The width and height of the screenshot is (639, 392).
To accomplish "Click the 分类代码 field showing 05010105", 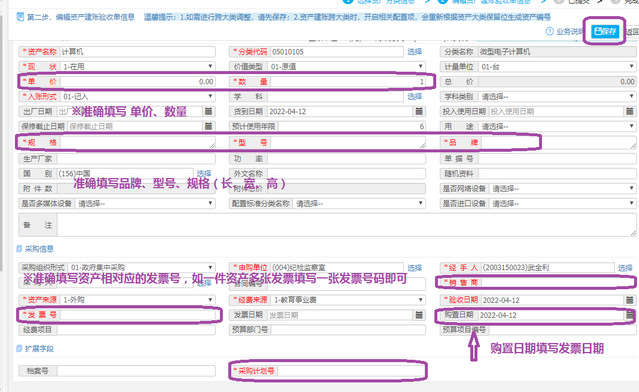I will point(337,52).
